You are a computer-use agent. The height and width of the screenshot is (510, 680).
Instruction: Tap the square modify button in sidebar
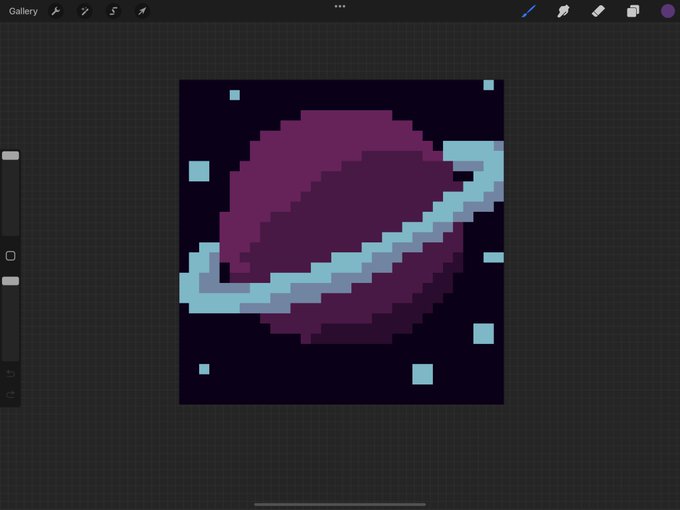[x=10, y=256]
